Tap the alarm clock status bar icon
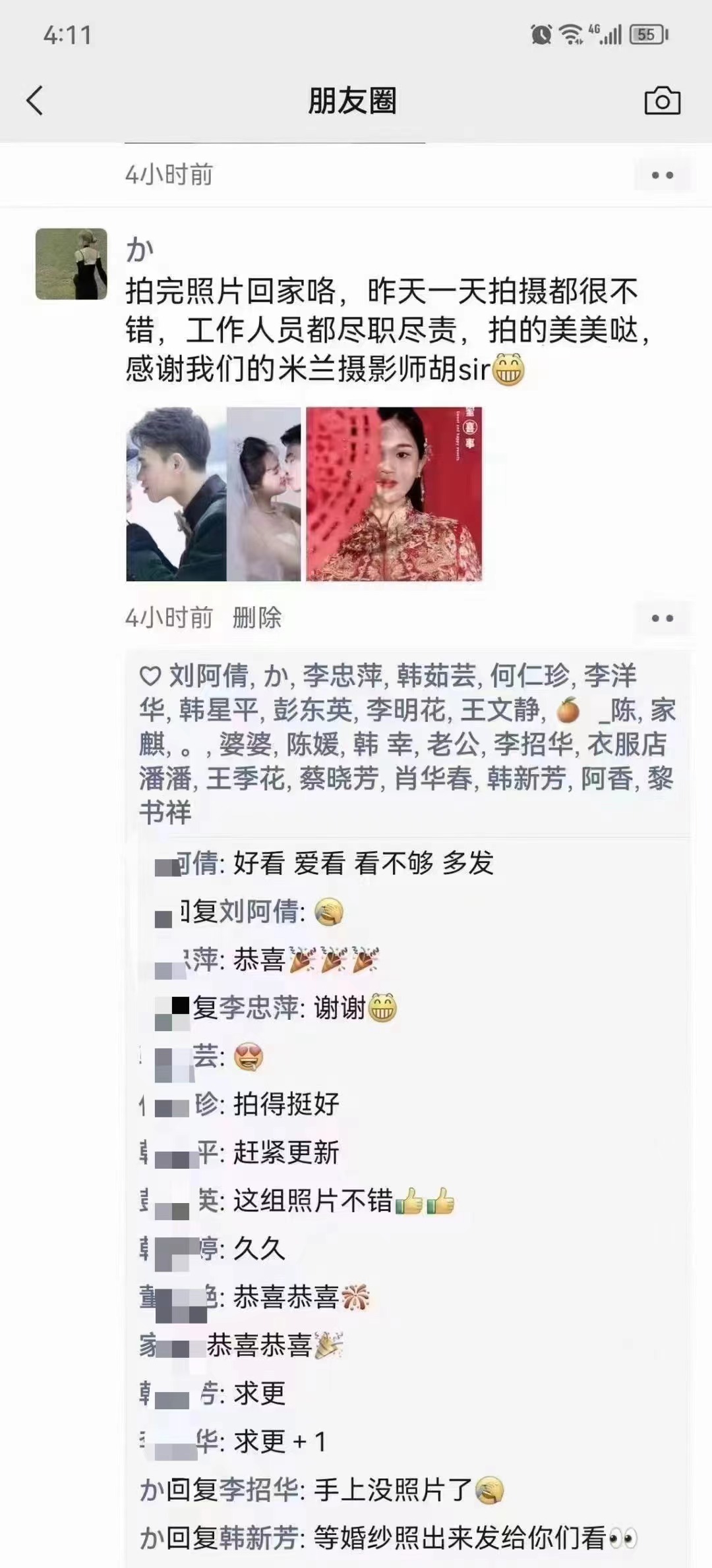 click(x=541, y=34)
